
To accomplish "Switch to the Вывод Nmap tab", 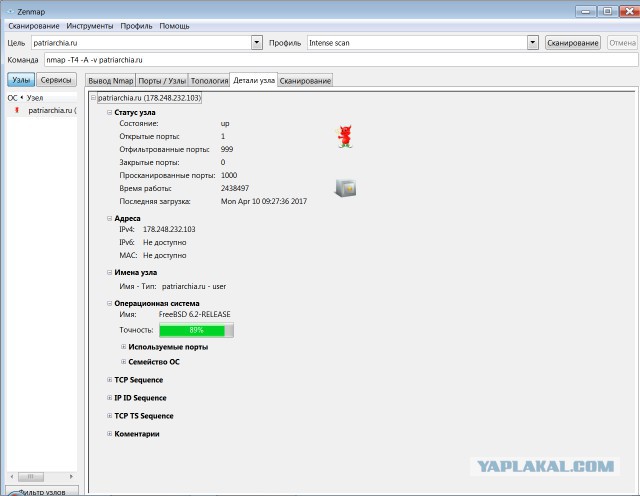I will [x=111, y=81].
